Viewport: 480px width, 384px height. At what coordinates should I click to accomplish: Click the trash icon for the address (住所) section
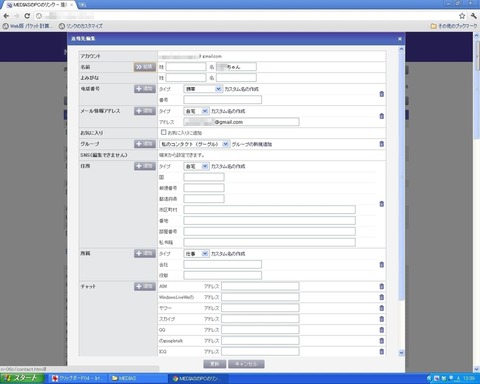[x=382, y=204]
